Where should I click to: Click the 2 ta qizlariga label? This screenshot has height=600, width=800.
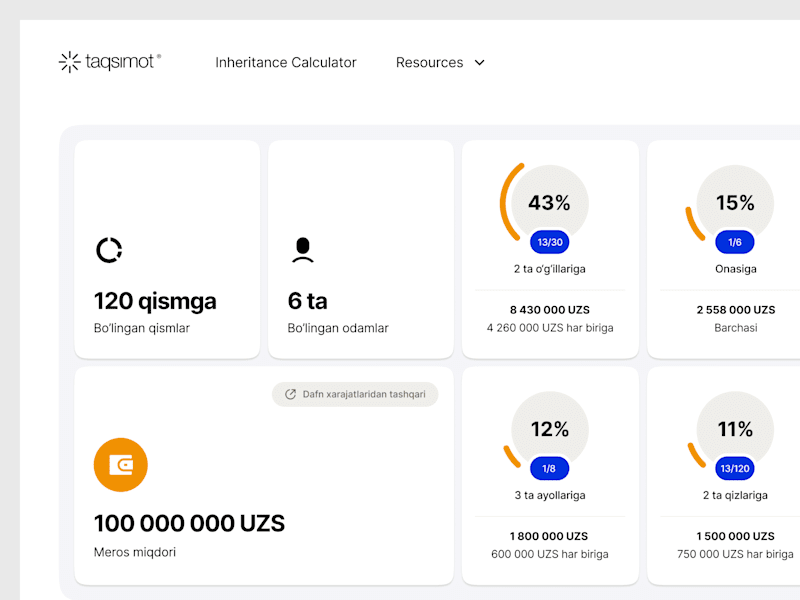(x=735, y=495)
